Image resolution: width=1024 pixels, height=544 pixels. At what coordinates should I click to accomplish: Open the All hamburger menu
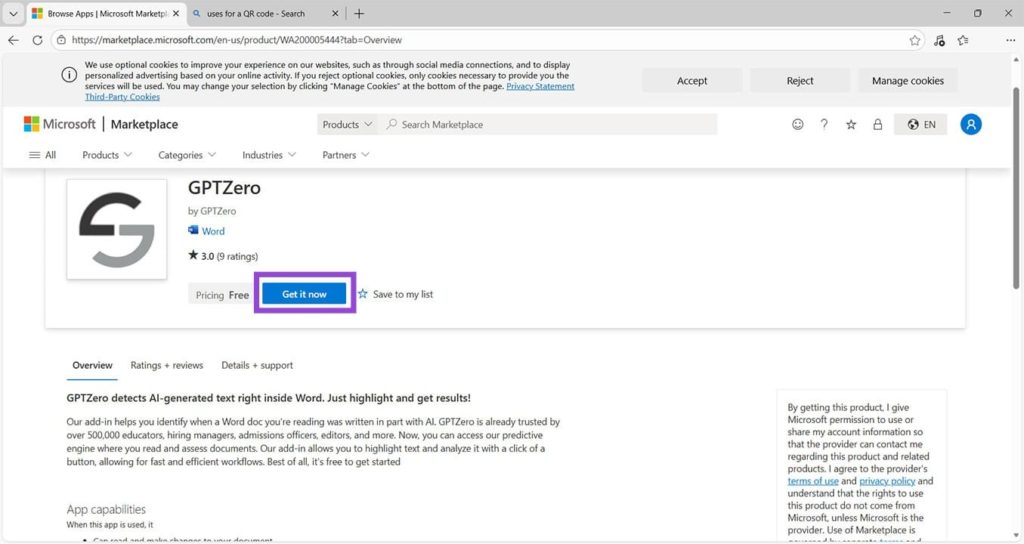pyautogui.click(x=42, y=155)
